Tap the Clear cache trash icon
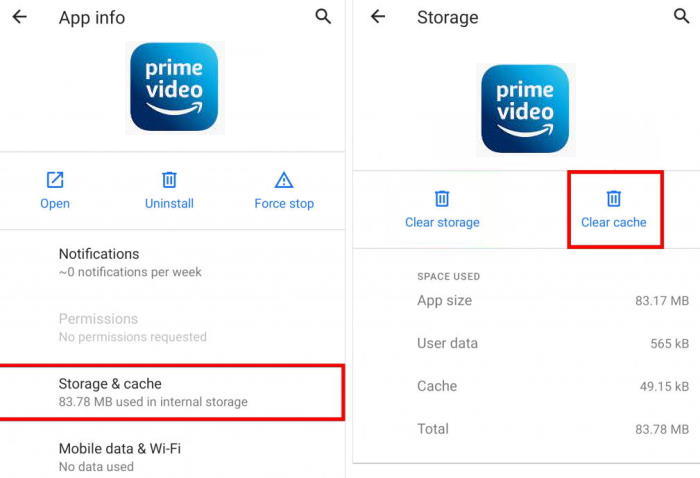This screenshot has height=478, width=700. pyautogui.click(x=613, y=199)
